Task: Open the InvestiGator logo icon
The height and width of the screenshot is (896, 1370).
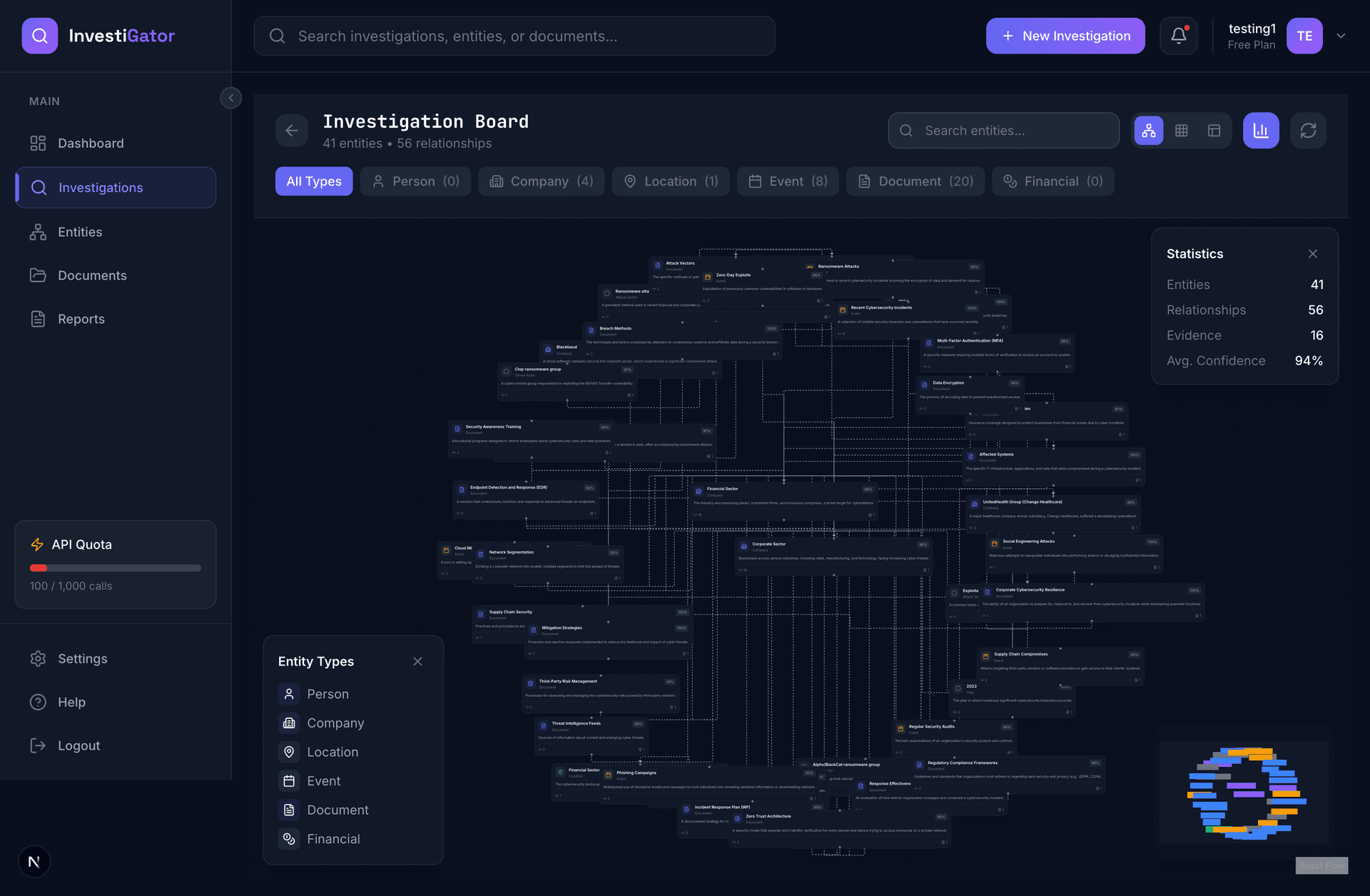Action: [x=40, y=36]
